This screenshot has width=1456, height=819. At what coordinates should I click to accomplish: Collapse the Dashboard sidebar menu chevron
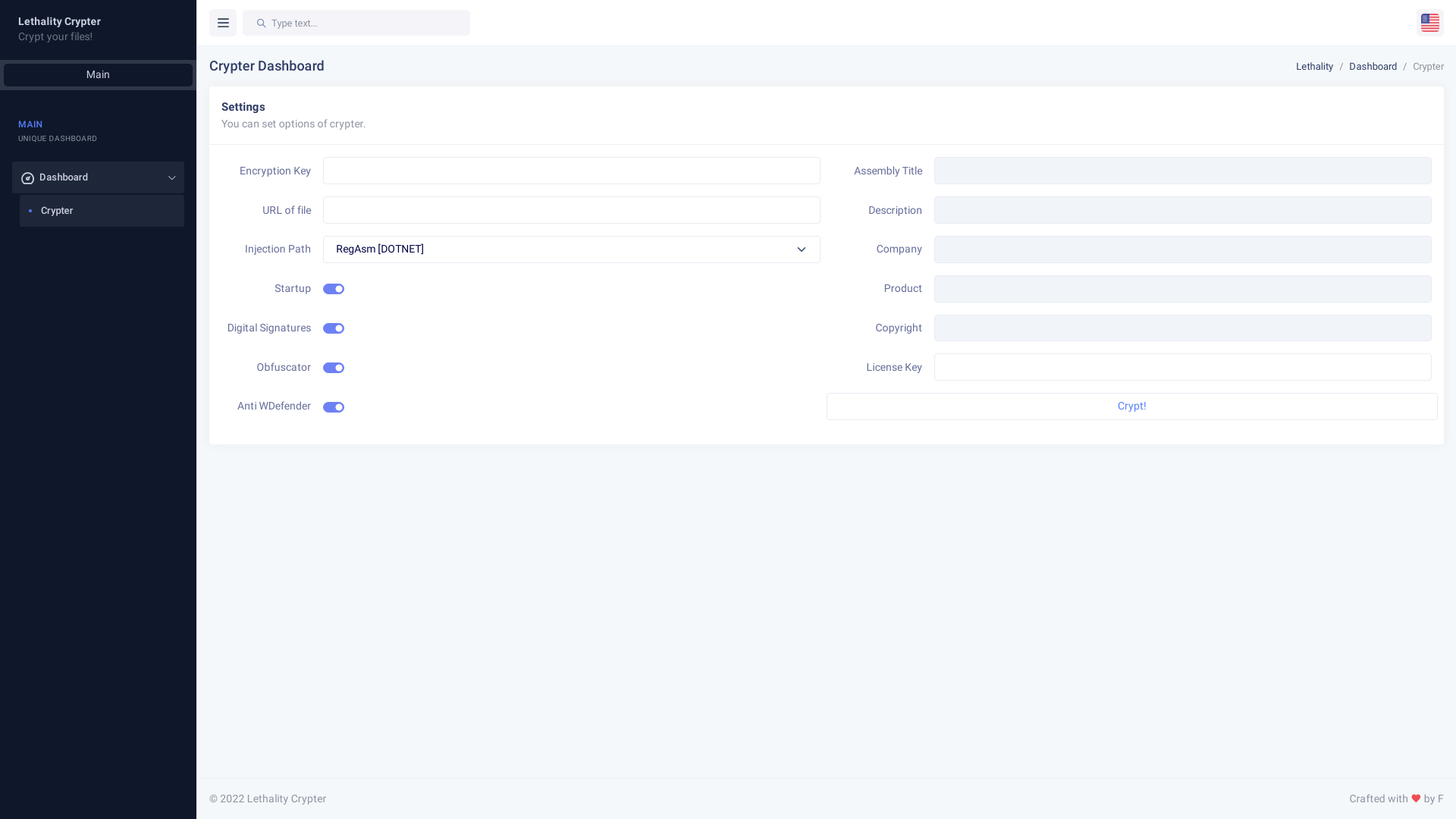point(172,177)
